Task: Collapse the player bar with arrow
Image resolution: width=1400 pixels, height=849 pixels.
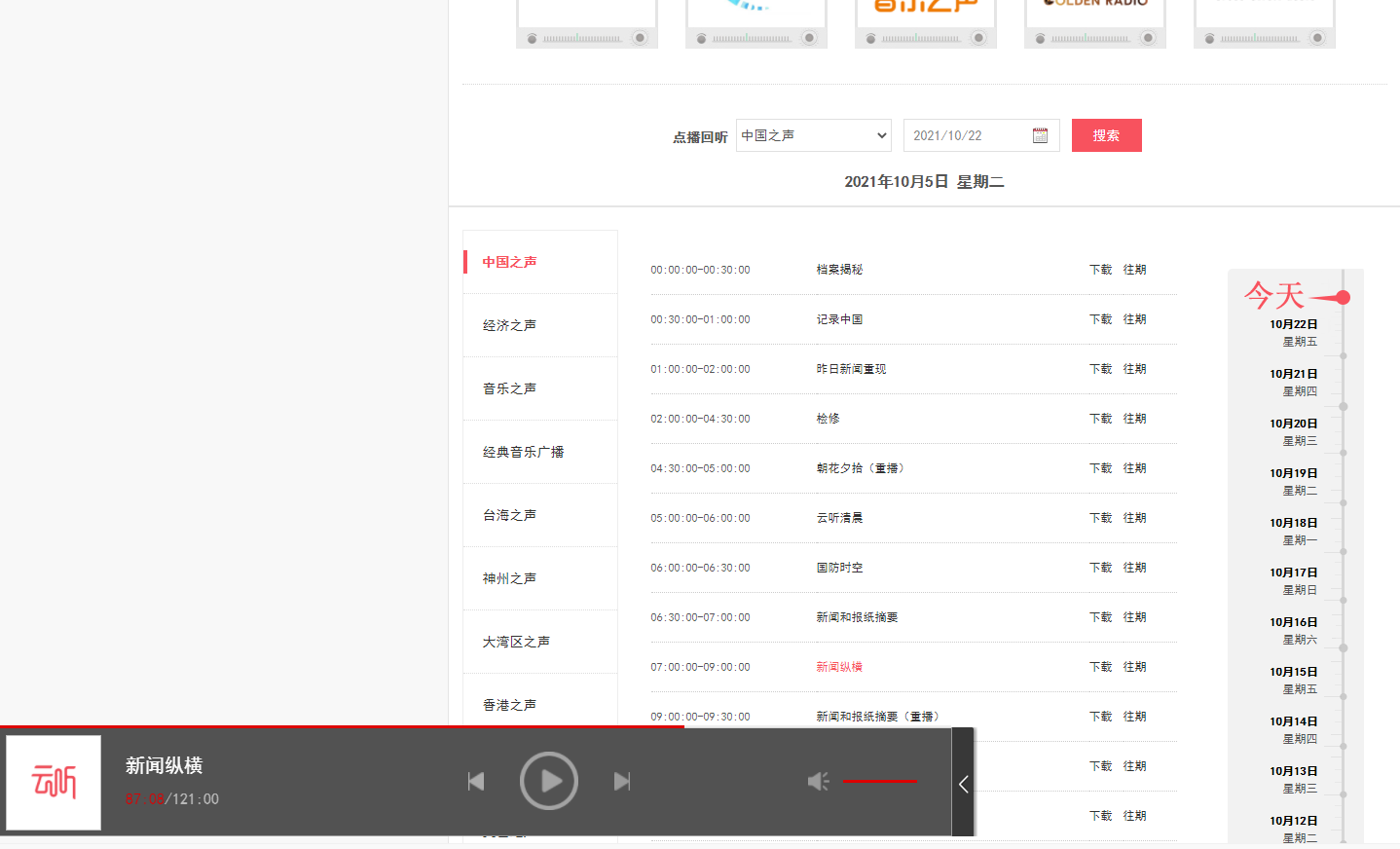Action: (963, 783)
